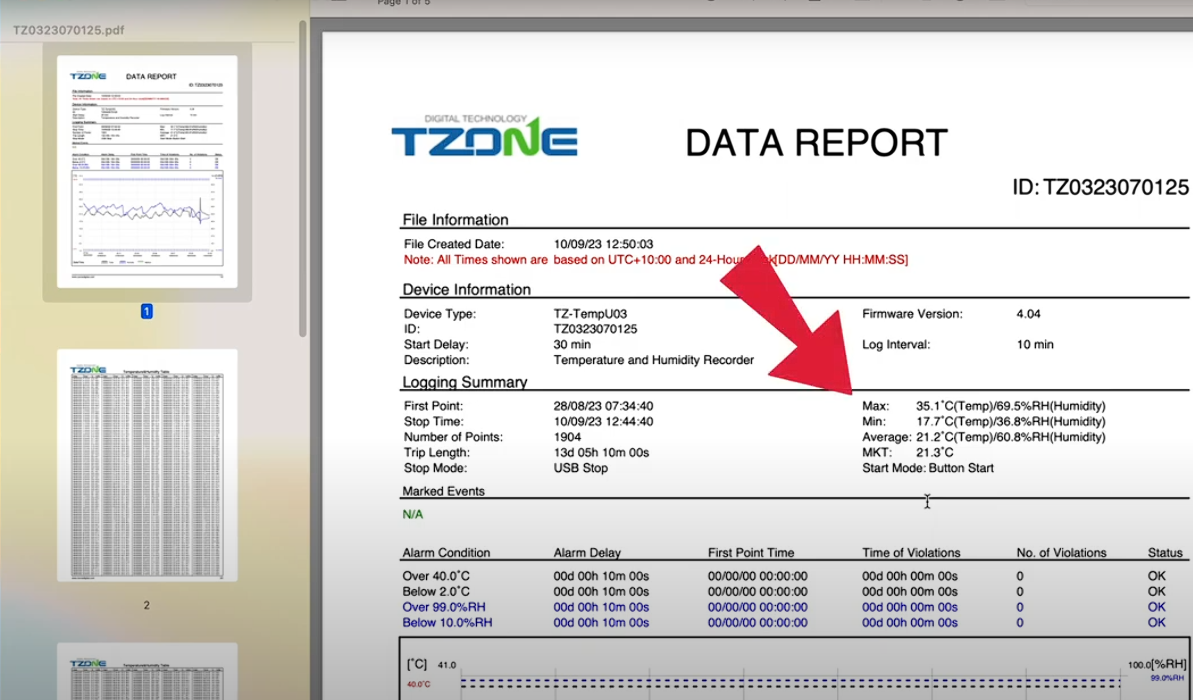1193x700 pixels.
Task: Click the green N/A under Marked Events
Action: pyautogui.click(x=412, y=514)
